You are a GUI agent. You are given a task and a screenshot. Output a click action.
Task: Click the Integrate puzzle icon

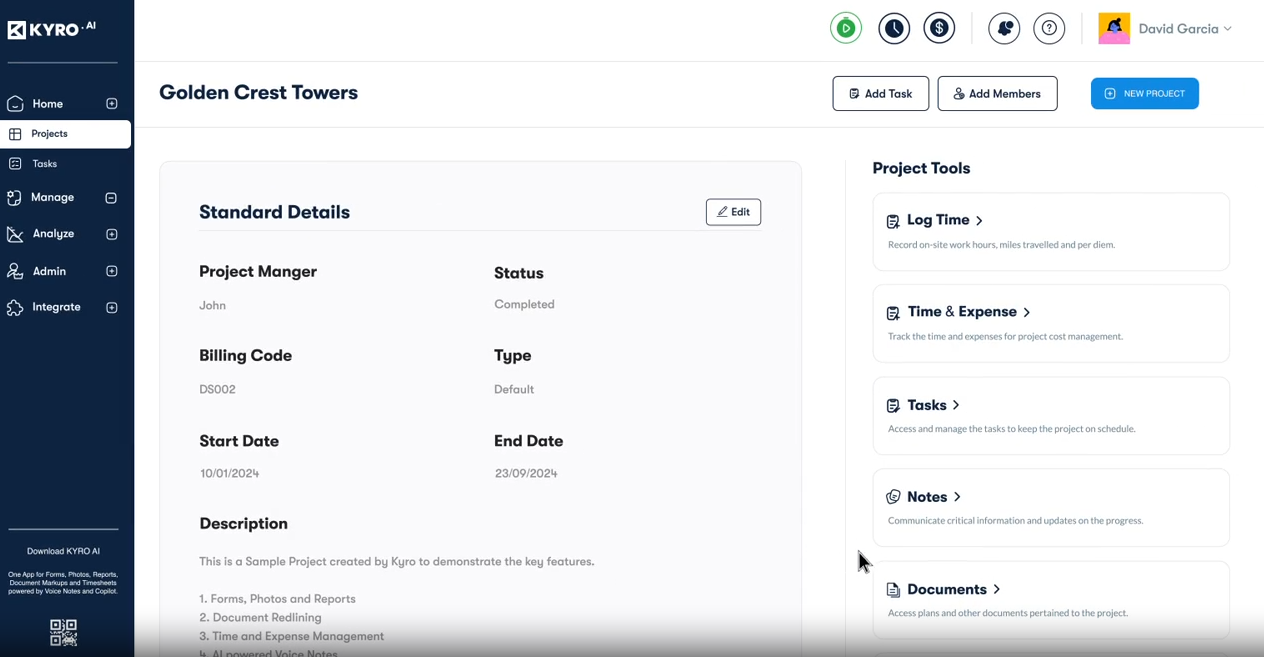coord(15,307)
